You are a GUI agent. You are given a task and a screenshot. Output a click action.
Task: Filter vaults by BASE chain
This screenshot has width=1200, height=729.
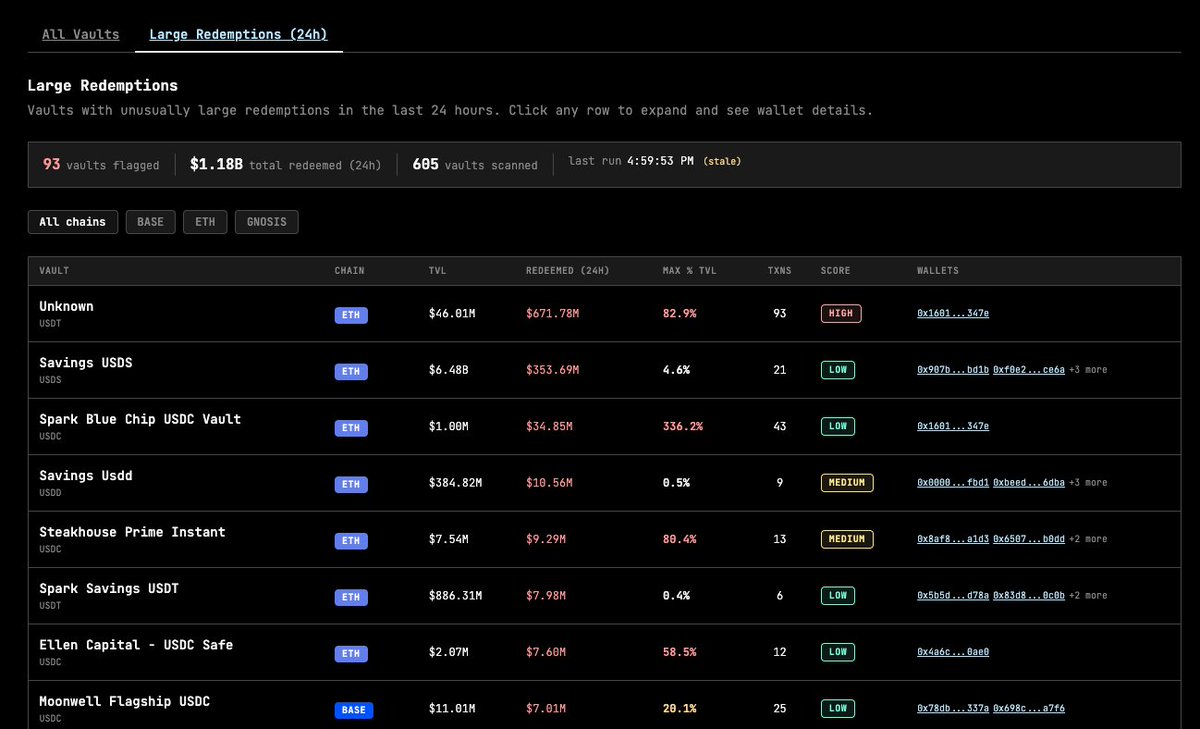pos(150,222)
